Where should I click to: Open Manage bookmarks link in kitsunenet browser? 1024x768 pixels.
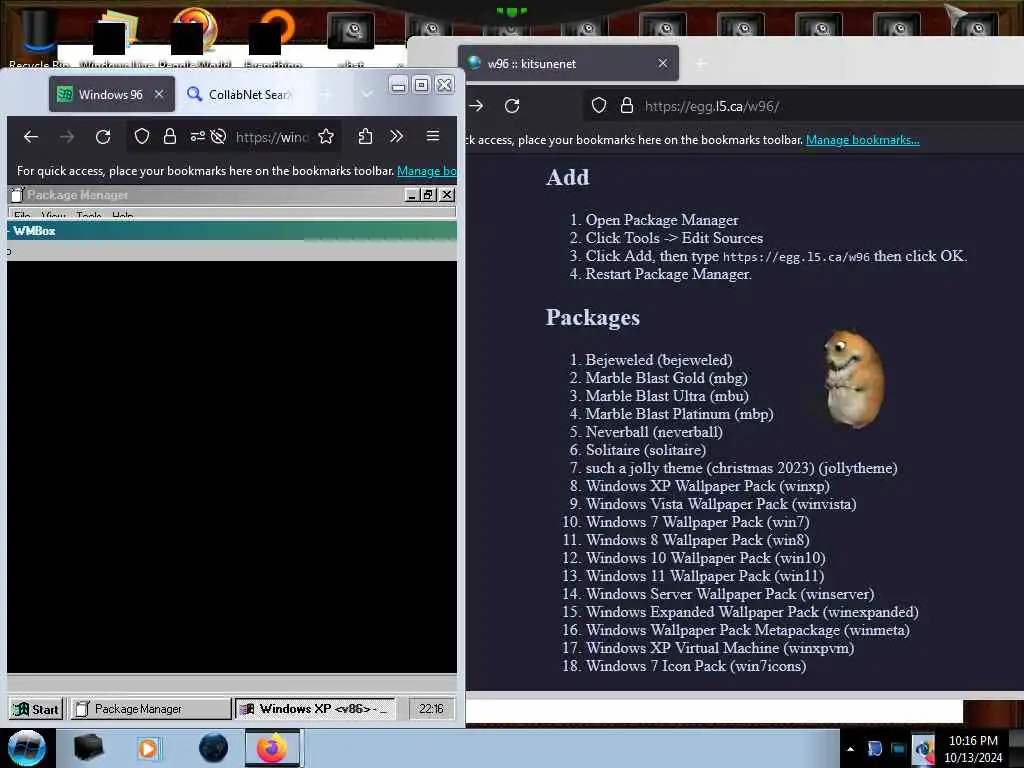pyautogui.click(x=862, y=140)
